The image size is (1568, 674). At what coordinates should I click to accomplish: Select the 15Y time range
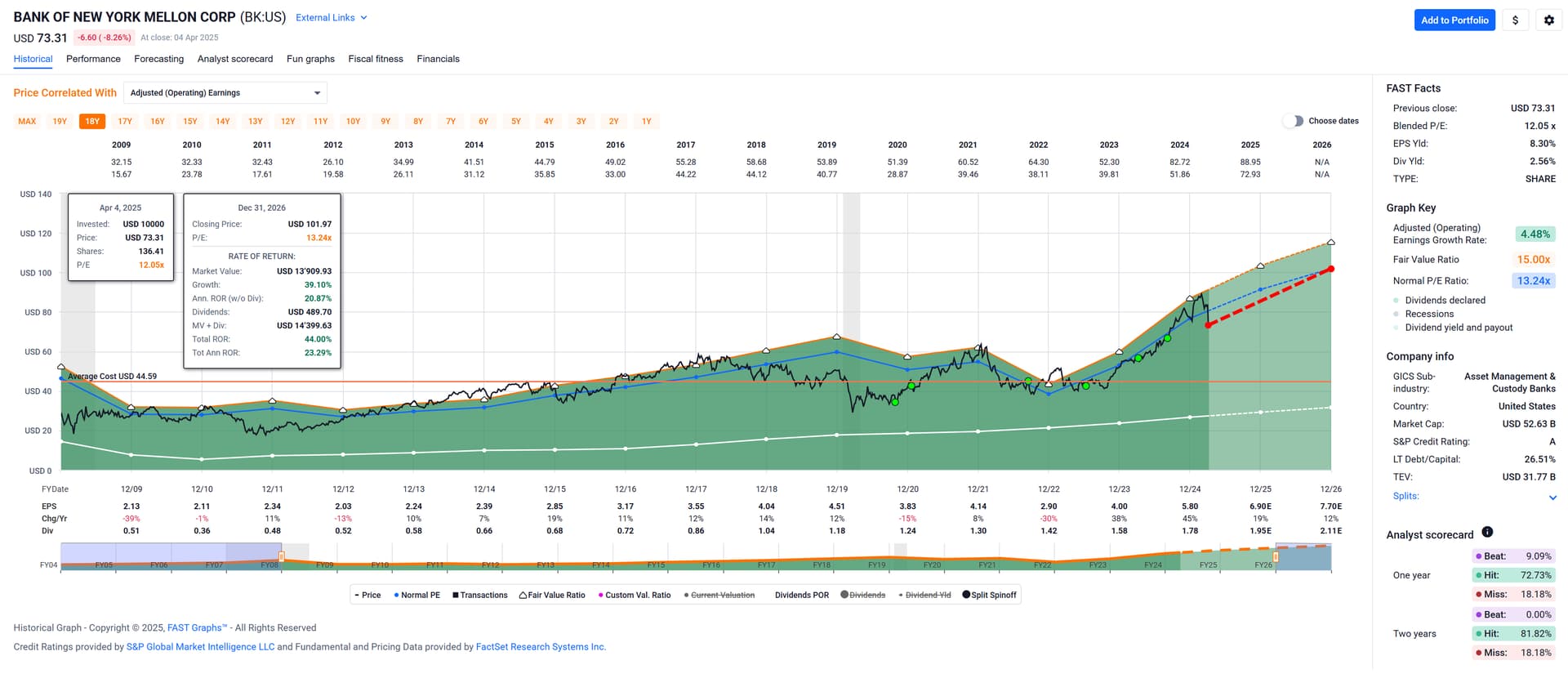click(190, 121)
